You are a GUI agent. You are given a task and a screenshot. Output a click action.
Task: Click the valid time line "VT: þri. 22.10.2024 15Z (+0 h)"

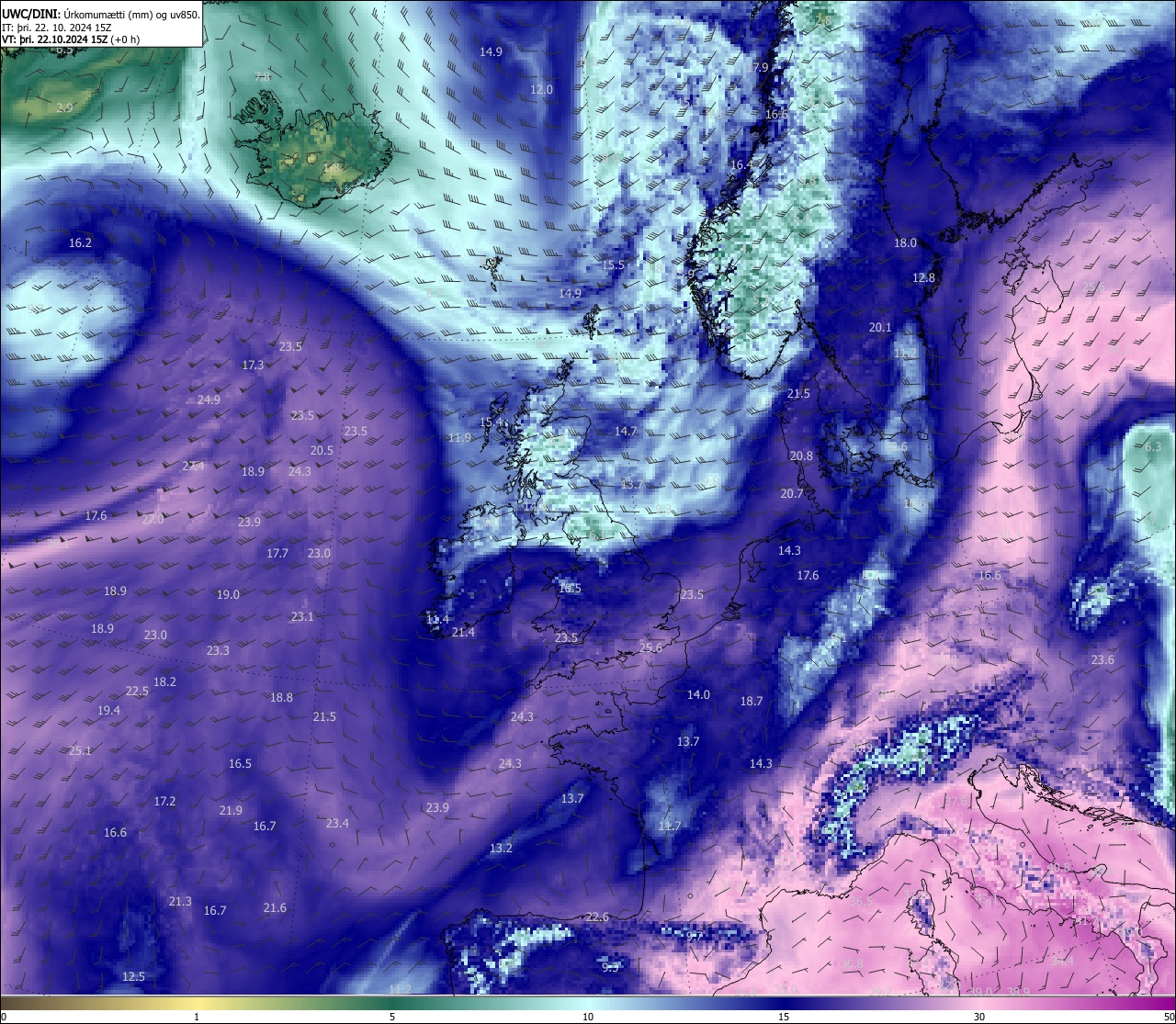point(71,39)
